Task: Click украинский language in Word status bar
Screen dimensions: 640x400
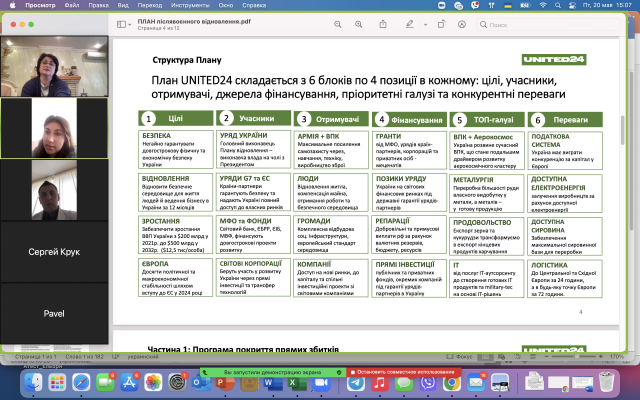Action: click(x=142, y=357)
